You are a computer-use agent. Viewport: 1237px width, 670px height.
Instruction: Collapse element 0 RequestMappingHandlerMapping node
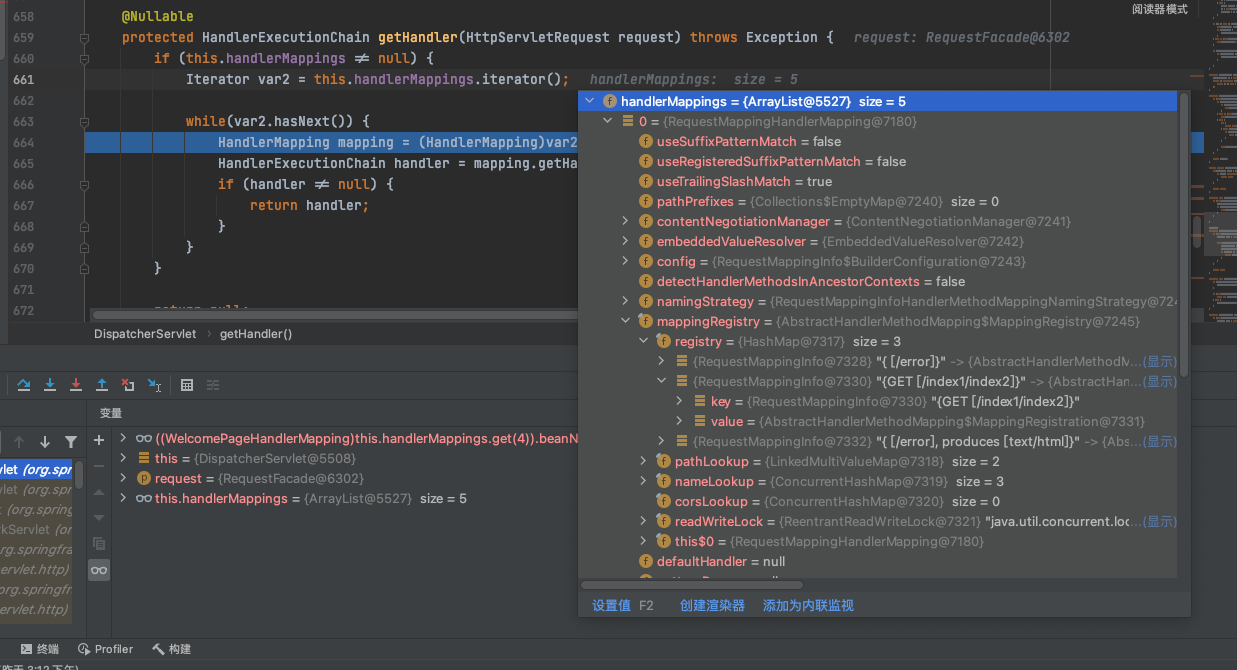(x=607, y=121)
